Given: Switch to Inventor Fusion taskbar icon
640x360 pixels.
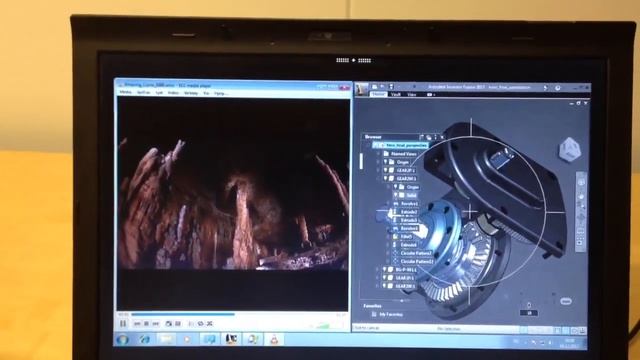Looking at the screenshot, I should tap(231, 339).
